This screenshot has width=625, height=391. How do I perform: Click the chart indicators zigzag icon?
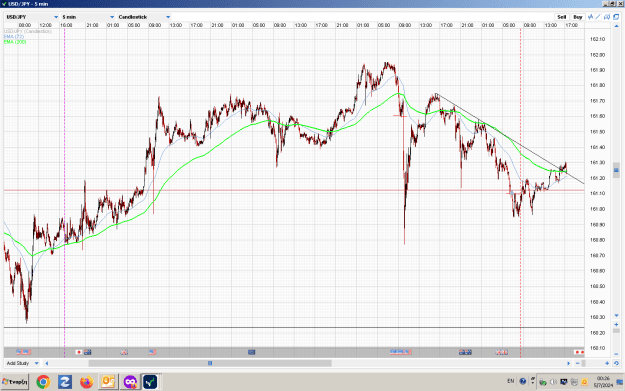(x=591, y=17)
